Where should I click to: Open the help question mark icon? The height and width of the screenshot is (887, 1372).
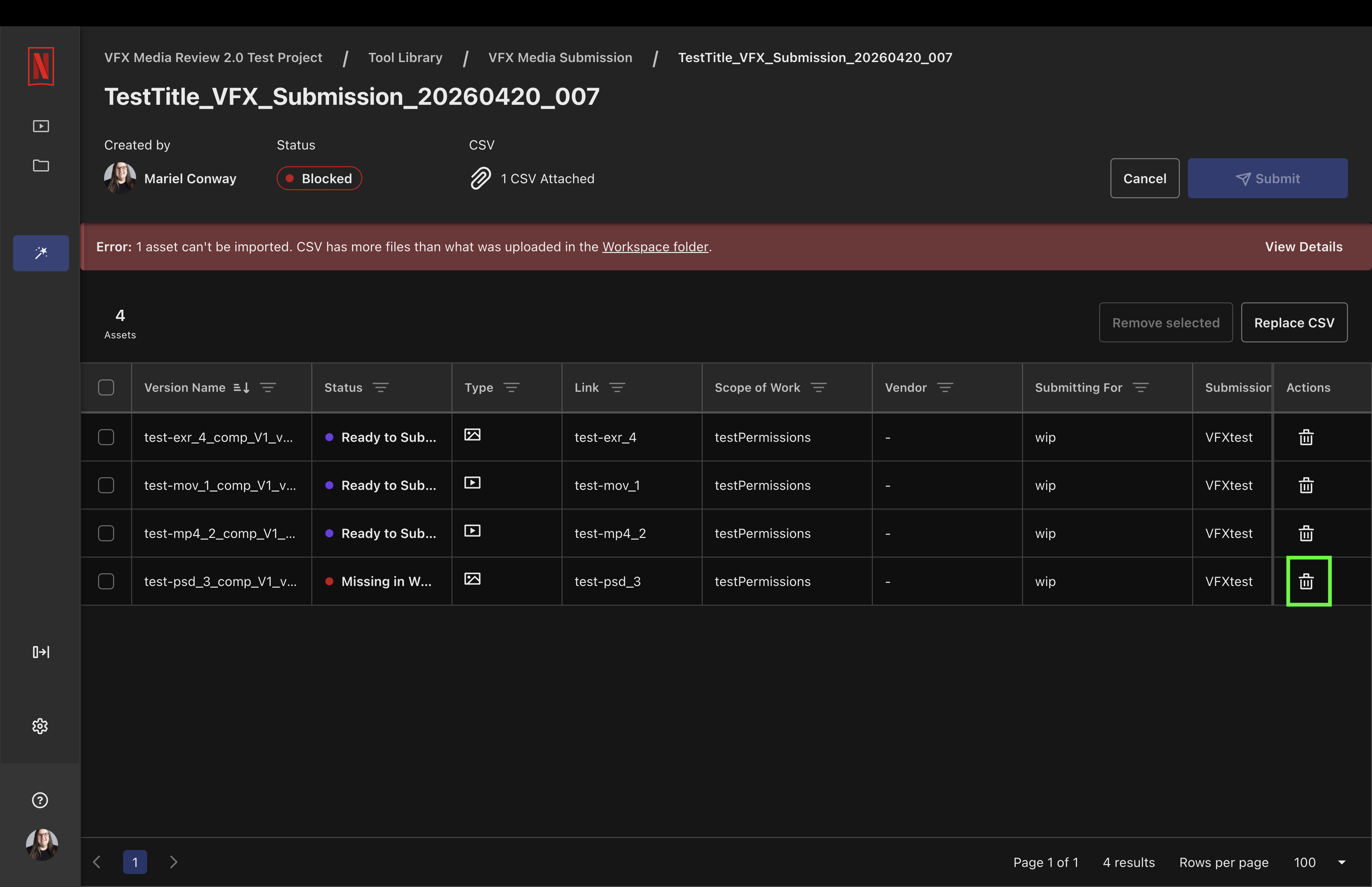tap(40, 800)
